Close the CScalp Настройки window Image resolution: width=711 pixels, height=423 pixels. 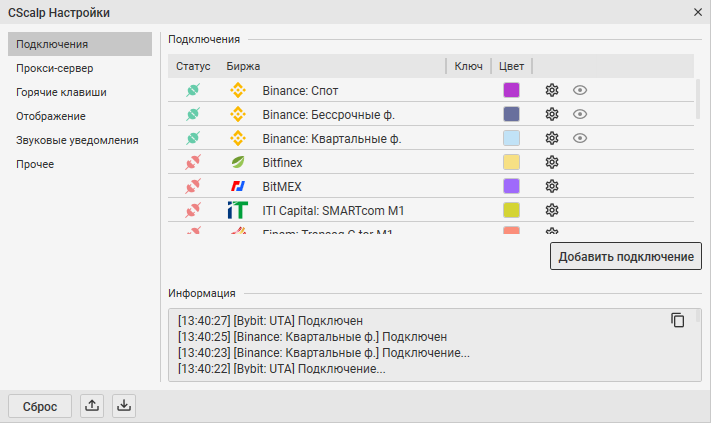pos(698,12)
